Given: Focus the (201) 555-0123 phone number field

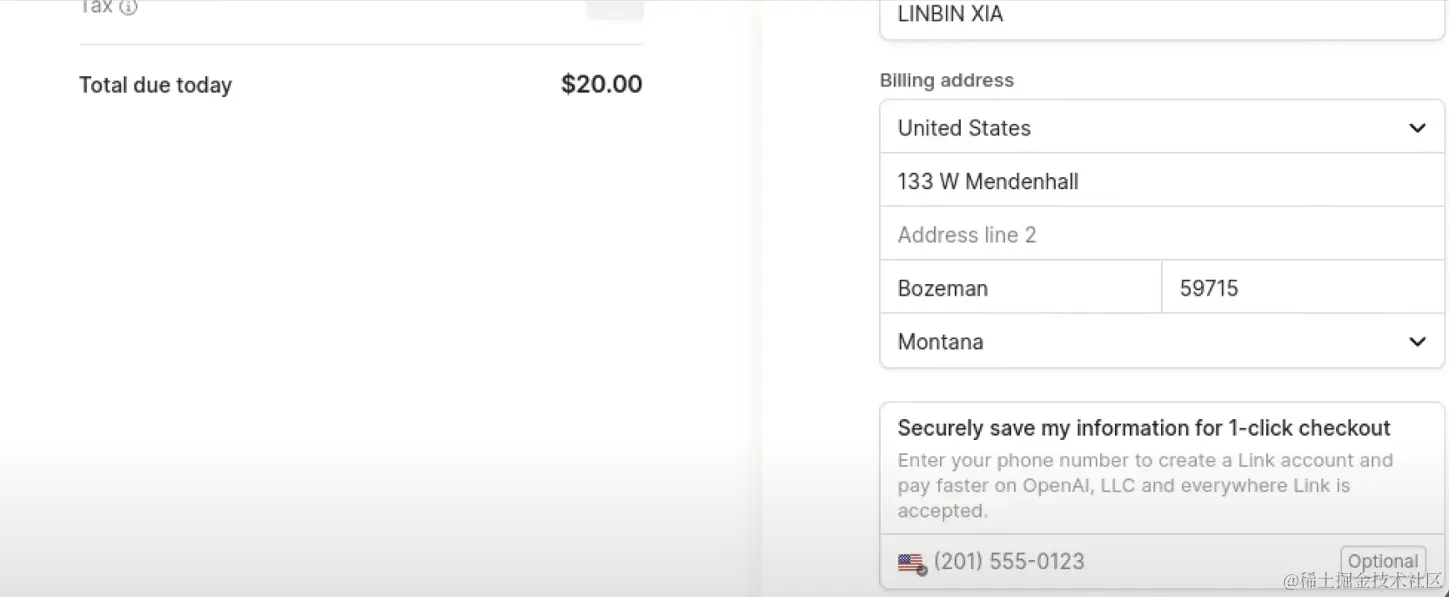Looking at the screenshot, I should [1100, 562].
